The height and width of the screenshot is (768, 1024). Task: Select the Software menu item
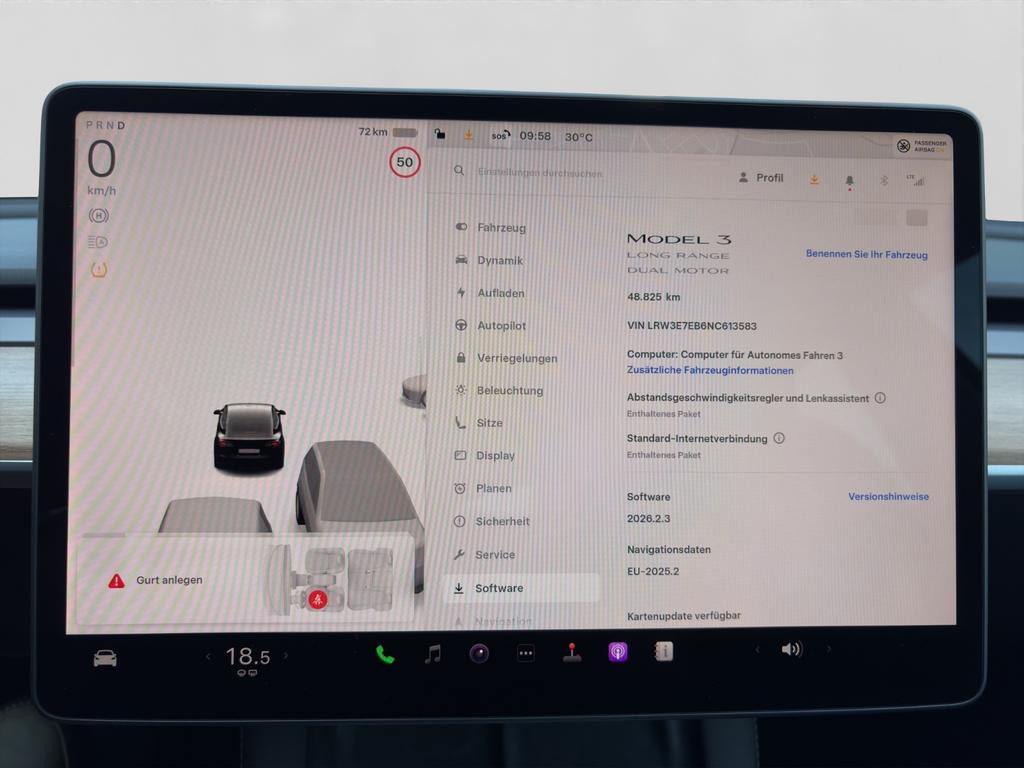(520, 588)
